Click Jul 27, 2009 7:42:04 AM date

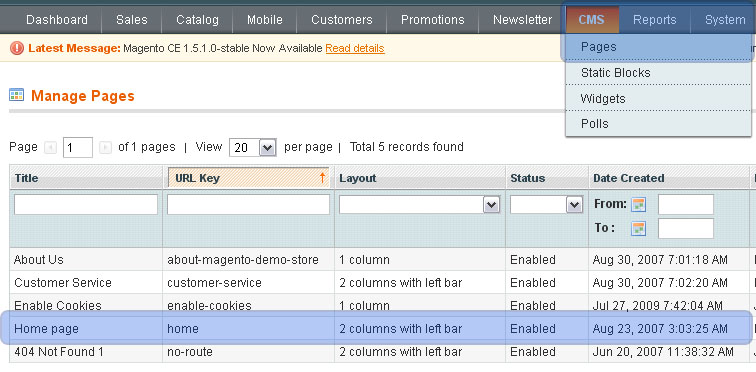[x=658, y=306]
